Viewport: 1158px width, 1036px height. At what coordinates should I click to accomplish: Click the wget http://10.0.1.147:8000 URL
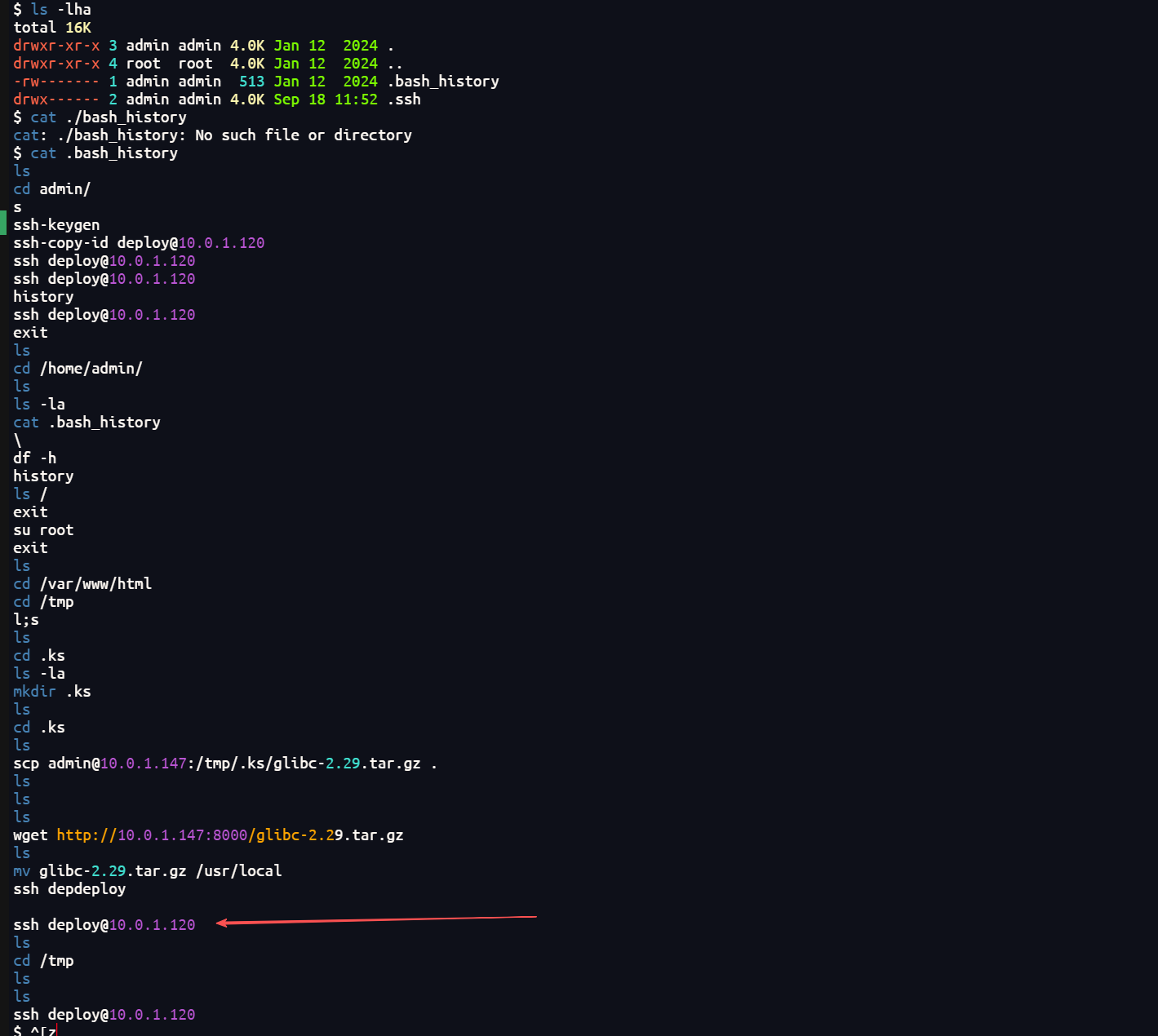[x=230, y=835]
